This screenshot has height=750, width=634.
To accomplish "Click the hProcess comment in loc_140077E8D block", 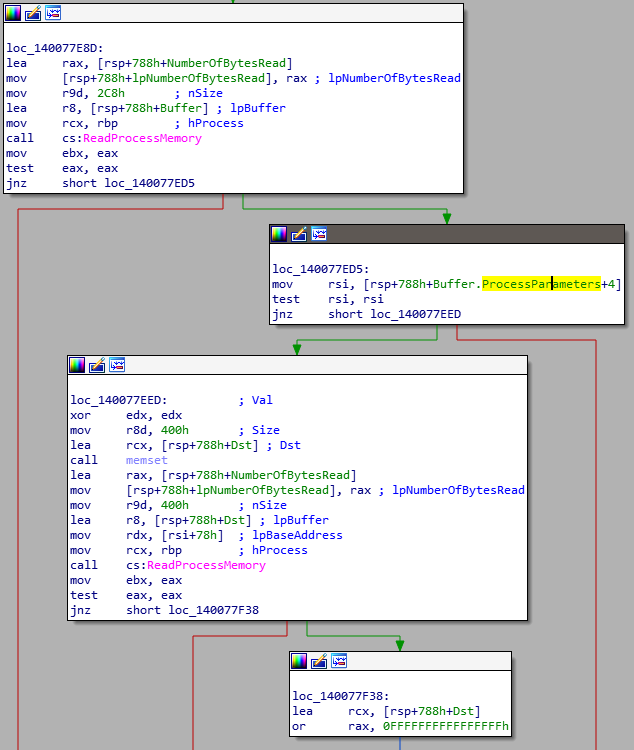I will (216, 123).
